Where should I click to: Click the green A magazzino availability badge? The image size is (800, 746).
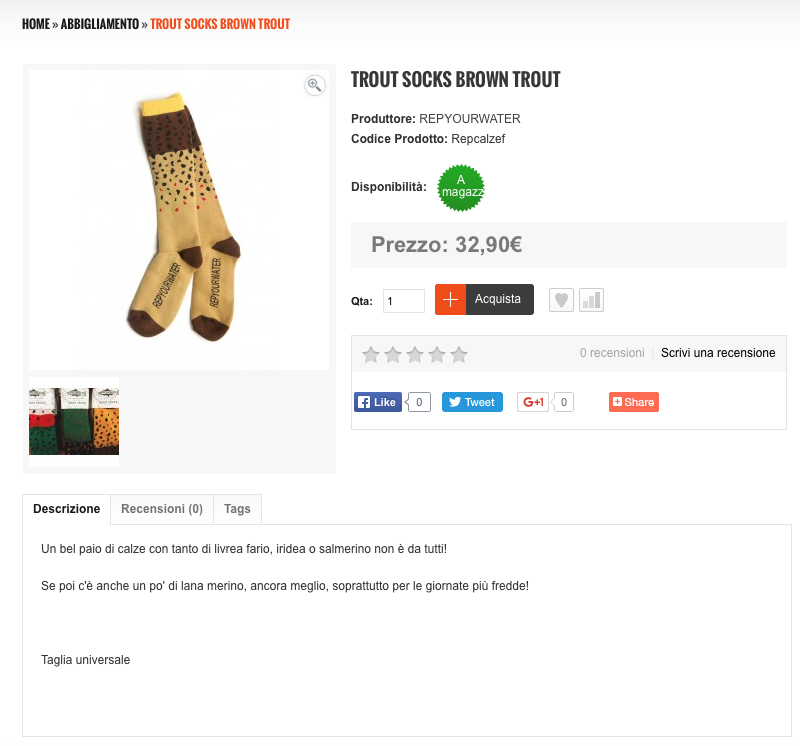coord(461,188)
